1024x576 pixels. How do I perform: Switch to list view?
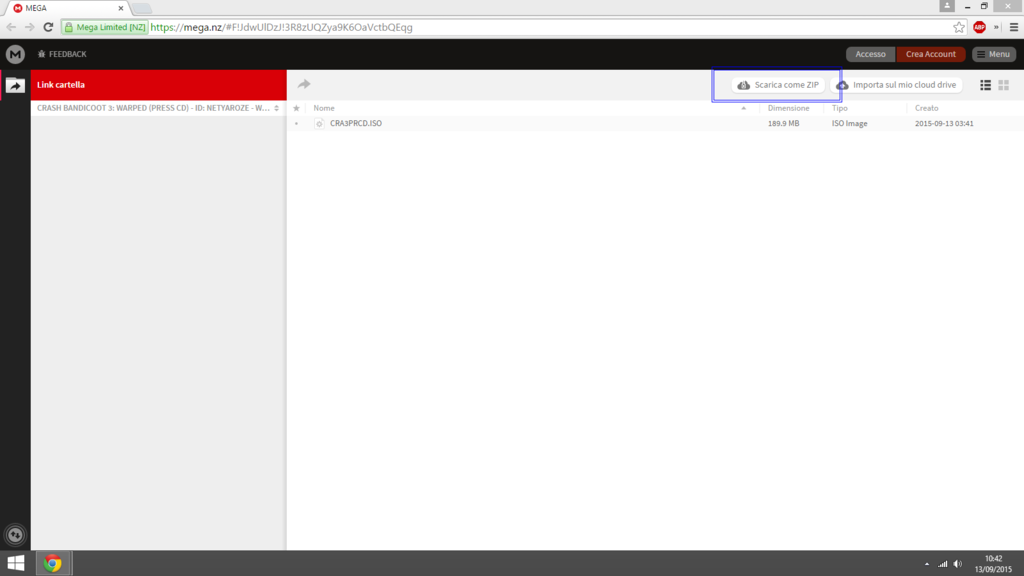[985, 85]
